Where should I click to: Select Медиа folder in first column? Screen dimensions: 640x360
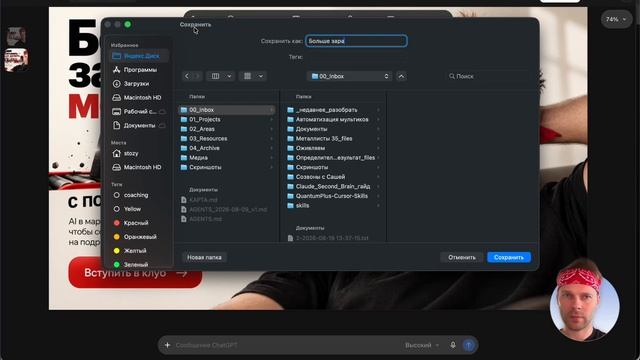(227, 158)
